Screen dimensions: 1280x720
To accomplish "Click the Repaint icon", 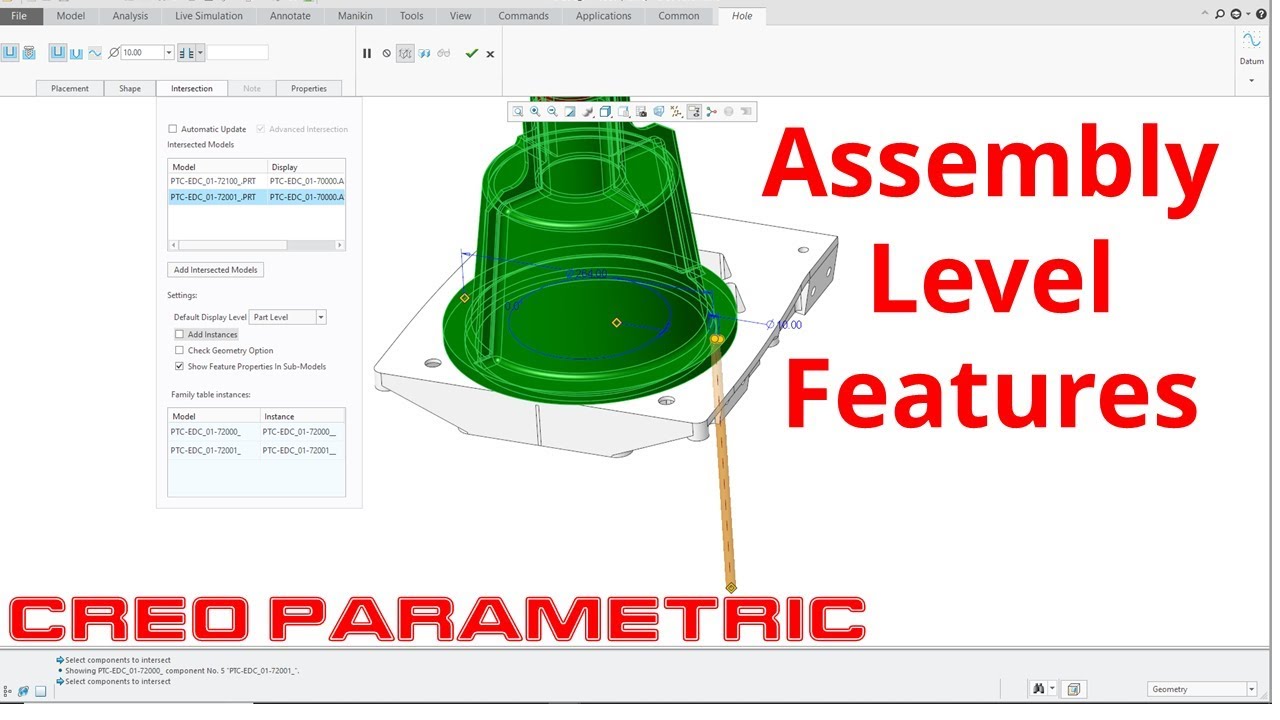I will [570, 111].
